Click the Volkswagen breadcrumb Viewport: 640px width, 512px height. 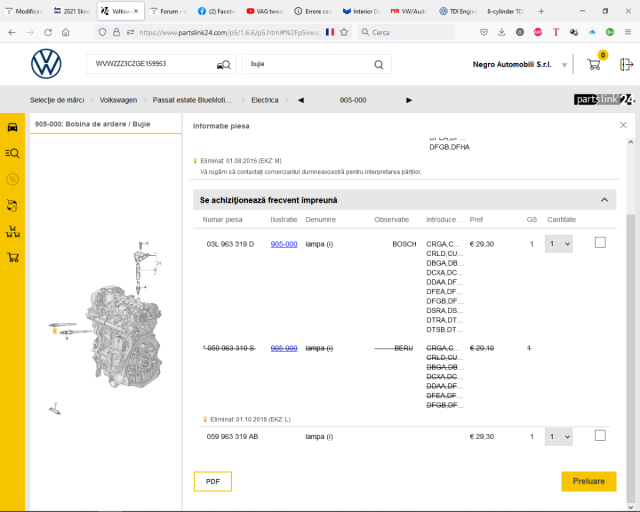coord(118,100)
